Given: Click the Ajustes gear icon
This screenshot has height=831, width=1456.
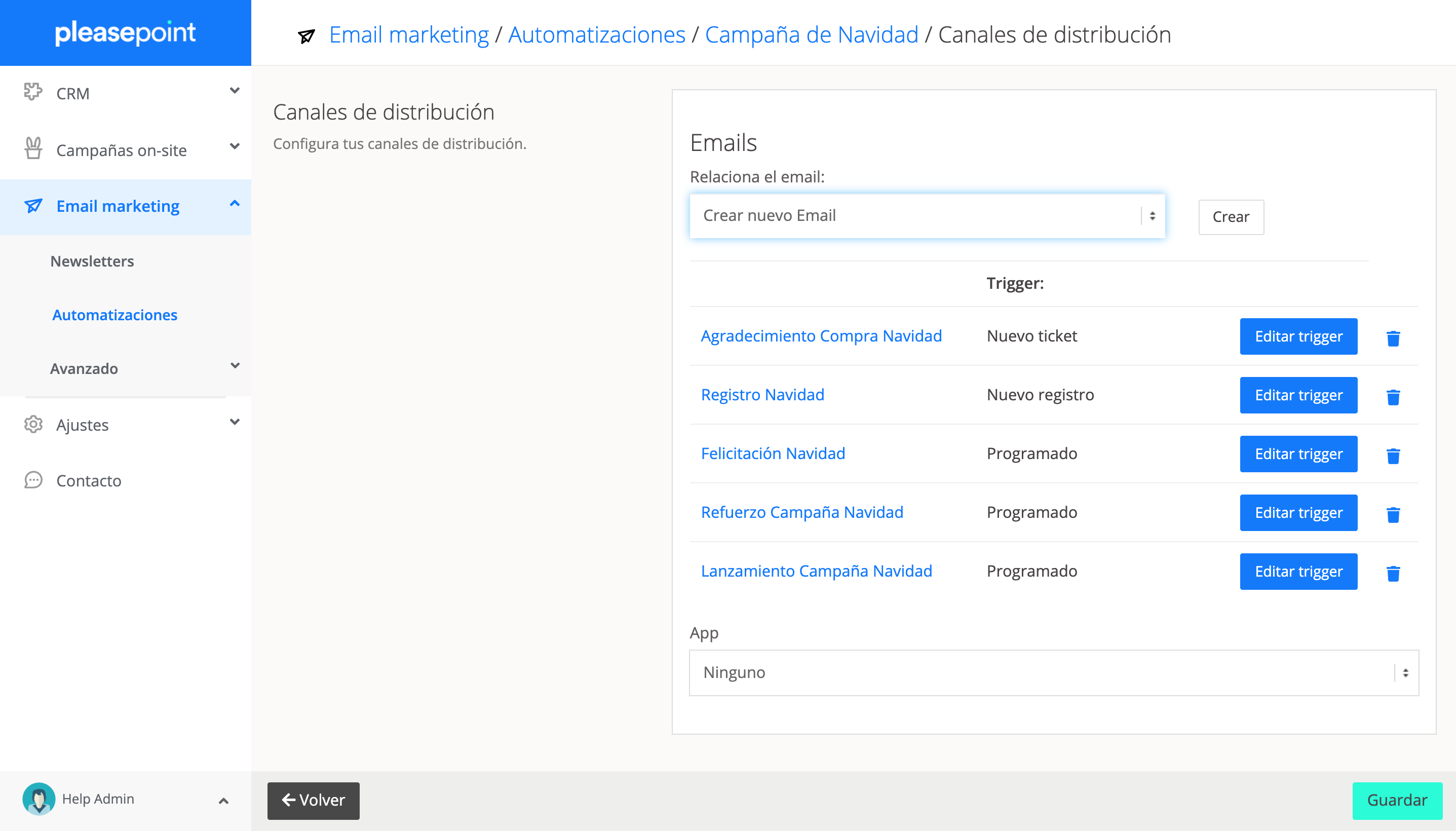Looking at the screenshot, I should [33, 424].
